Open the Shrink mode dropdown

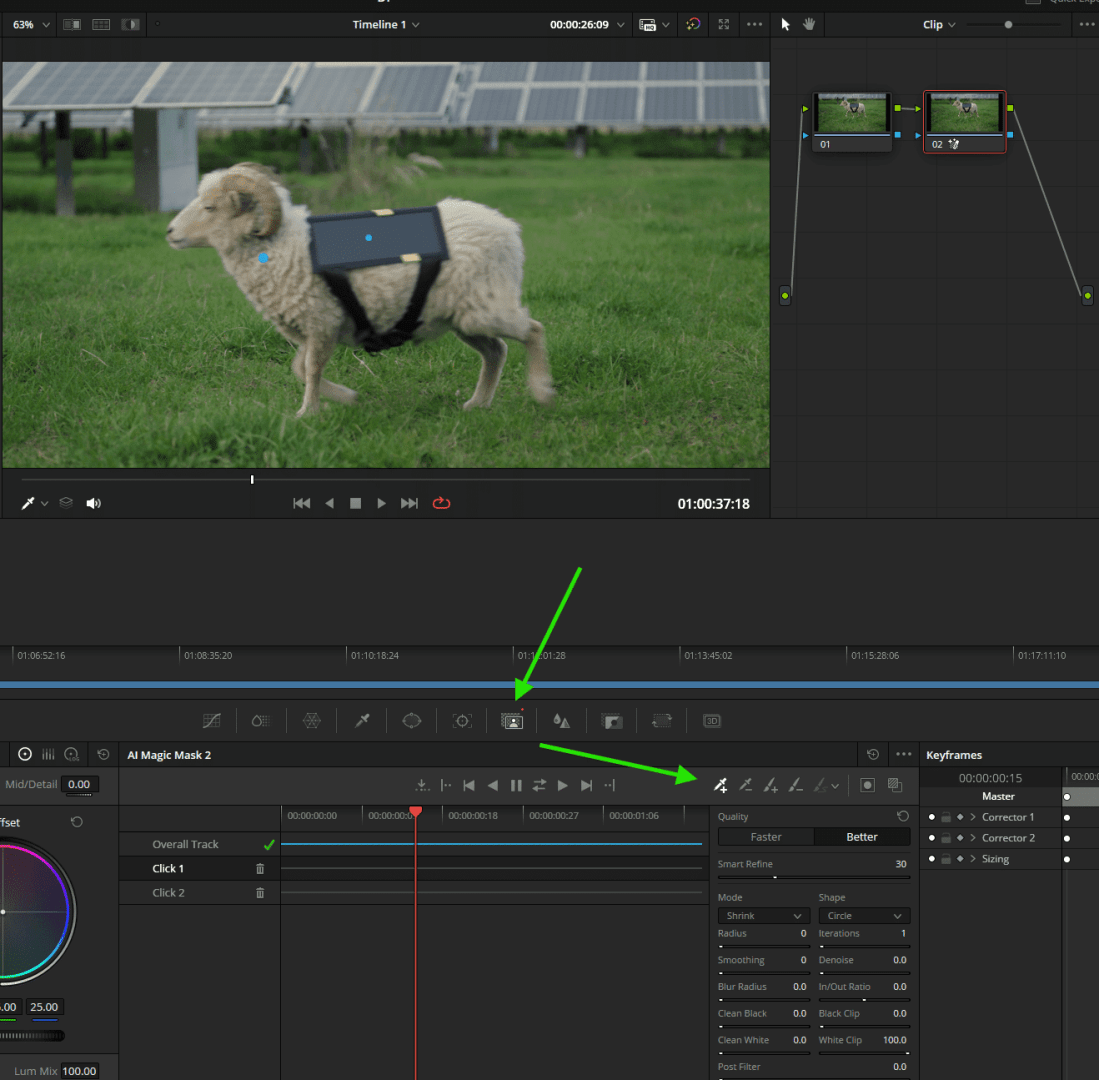(762, 915)
